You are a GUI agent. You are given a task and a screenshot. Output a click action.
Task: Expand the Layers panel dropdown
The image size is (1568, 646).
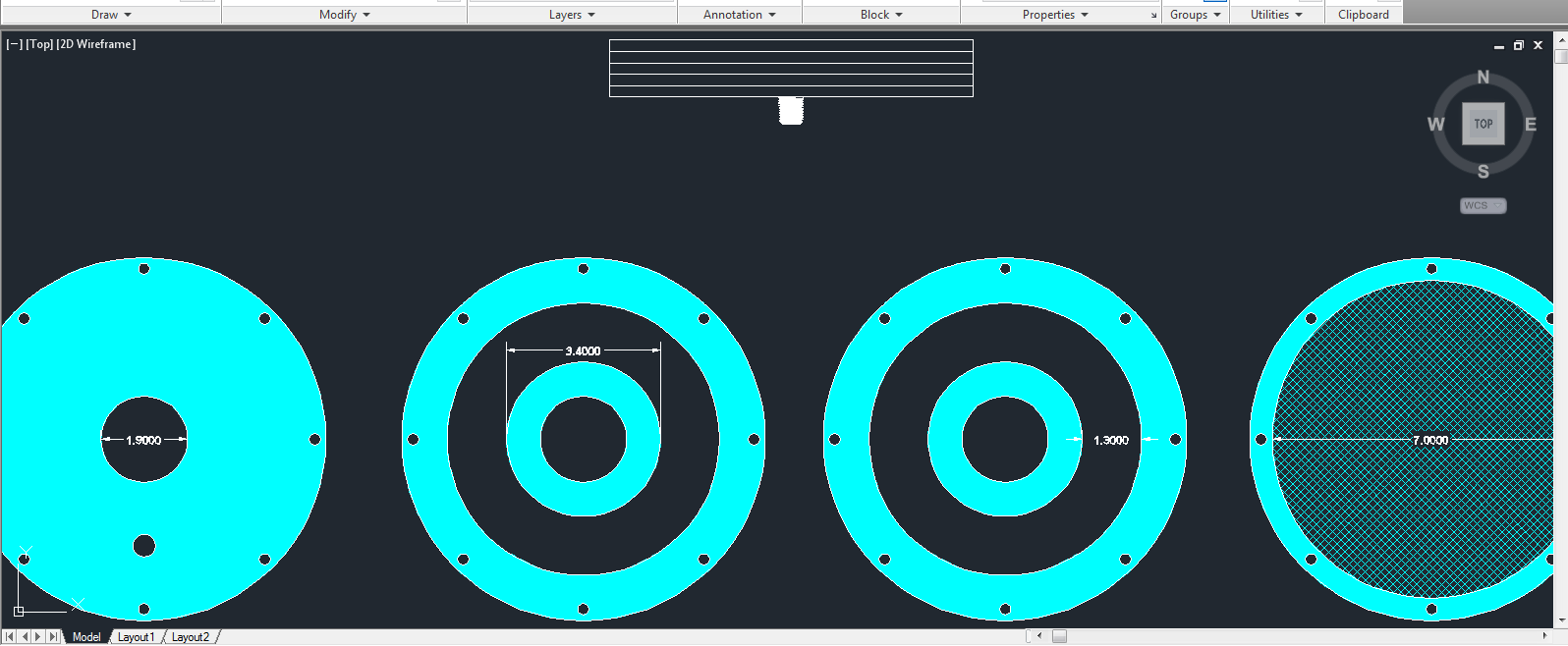pos(572,15)
